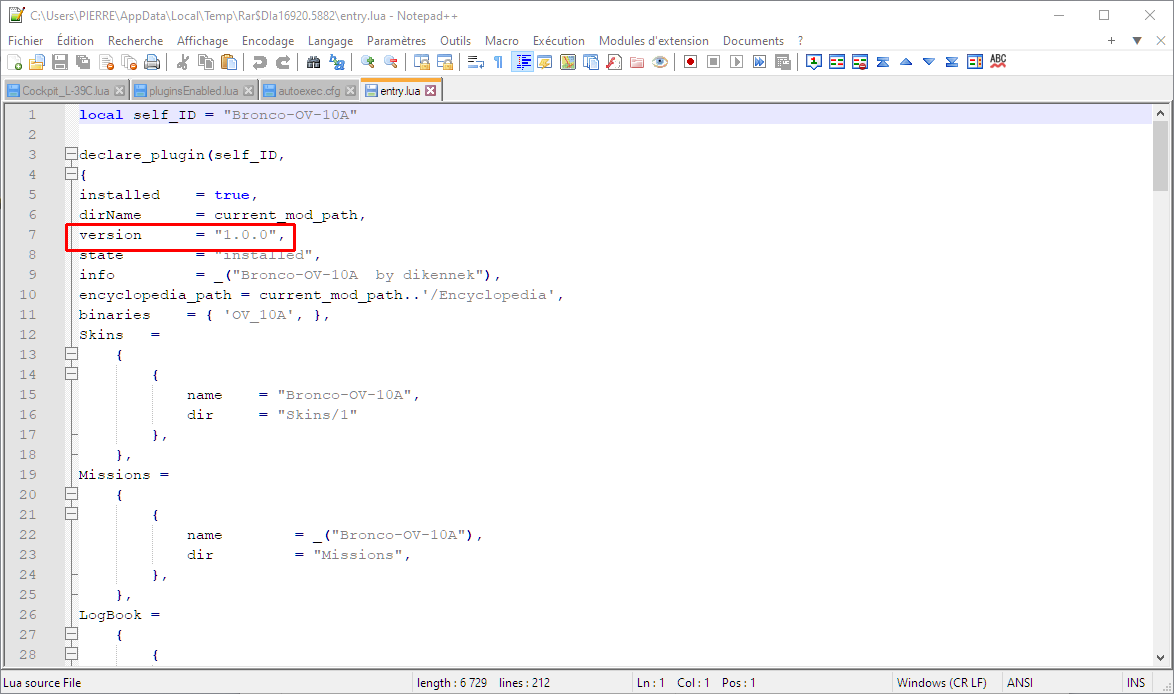Collapse the Skins block at line 13
This screenshot has height=694, width=1174.
pyautogui.click(x=71, y=354)
